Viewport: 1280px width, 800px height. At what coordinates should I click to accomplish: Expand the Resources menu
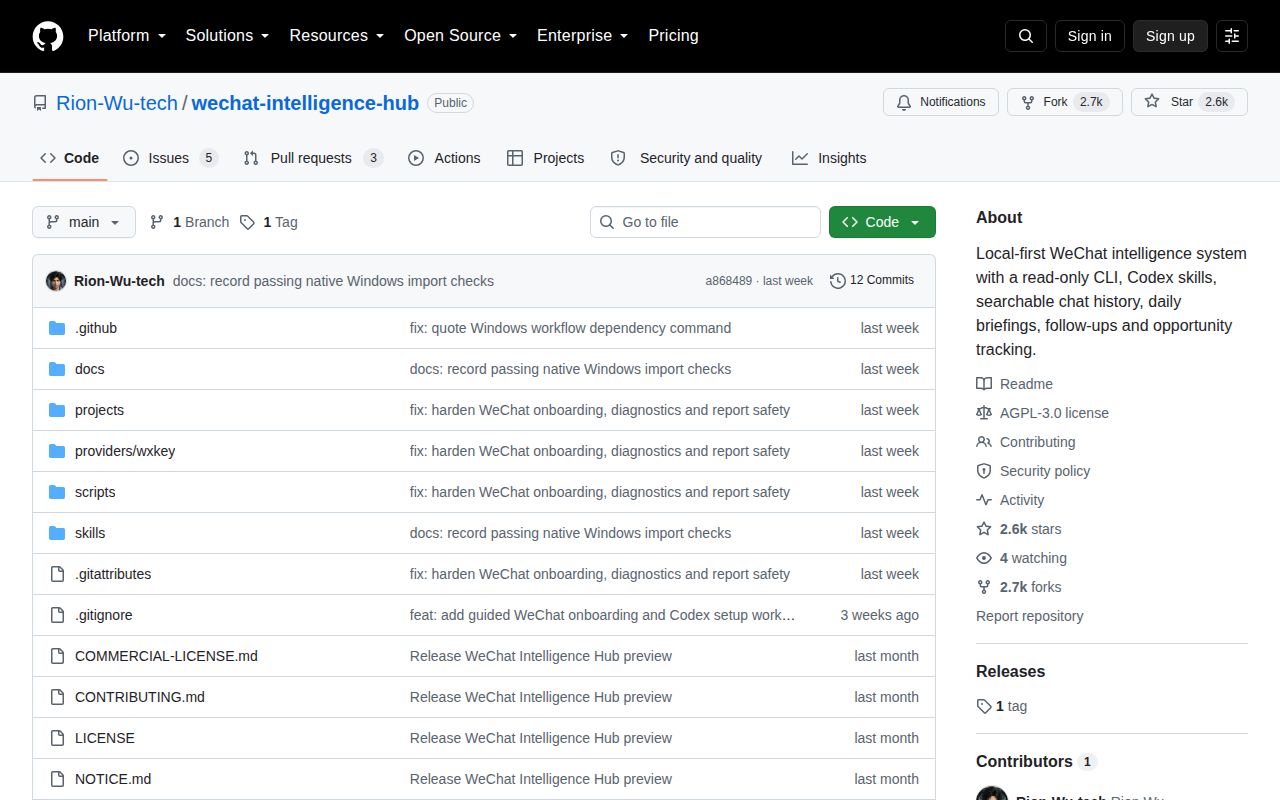pyautogui.click(x=337, y=36)
